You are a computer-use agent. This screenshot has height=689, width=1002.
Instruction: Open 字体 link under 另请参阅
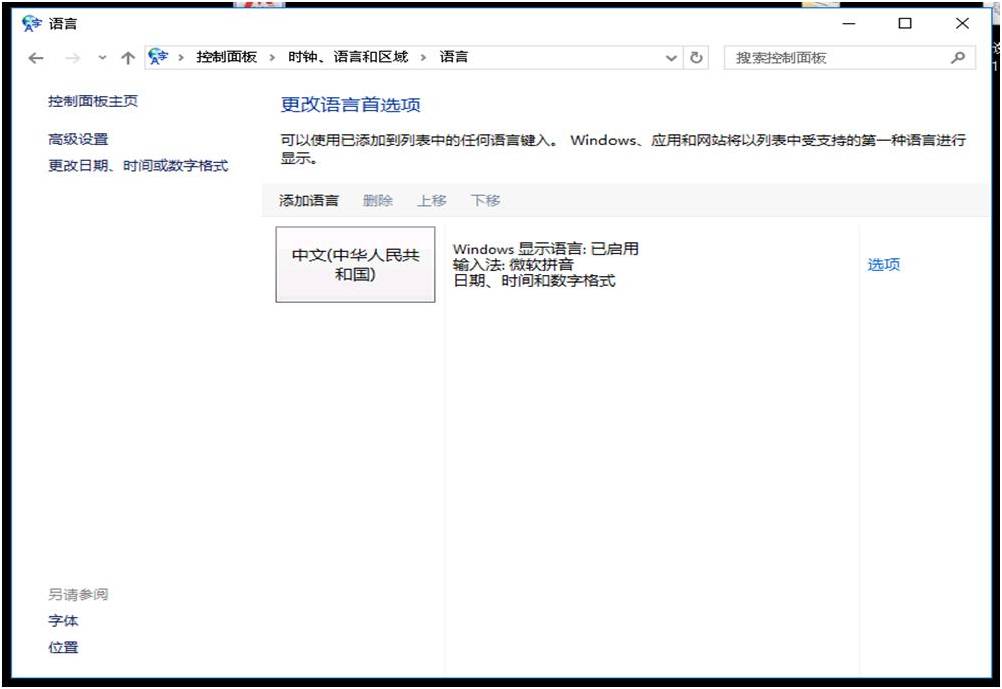click(63, 621)
